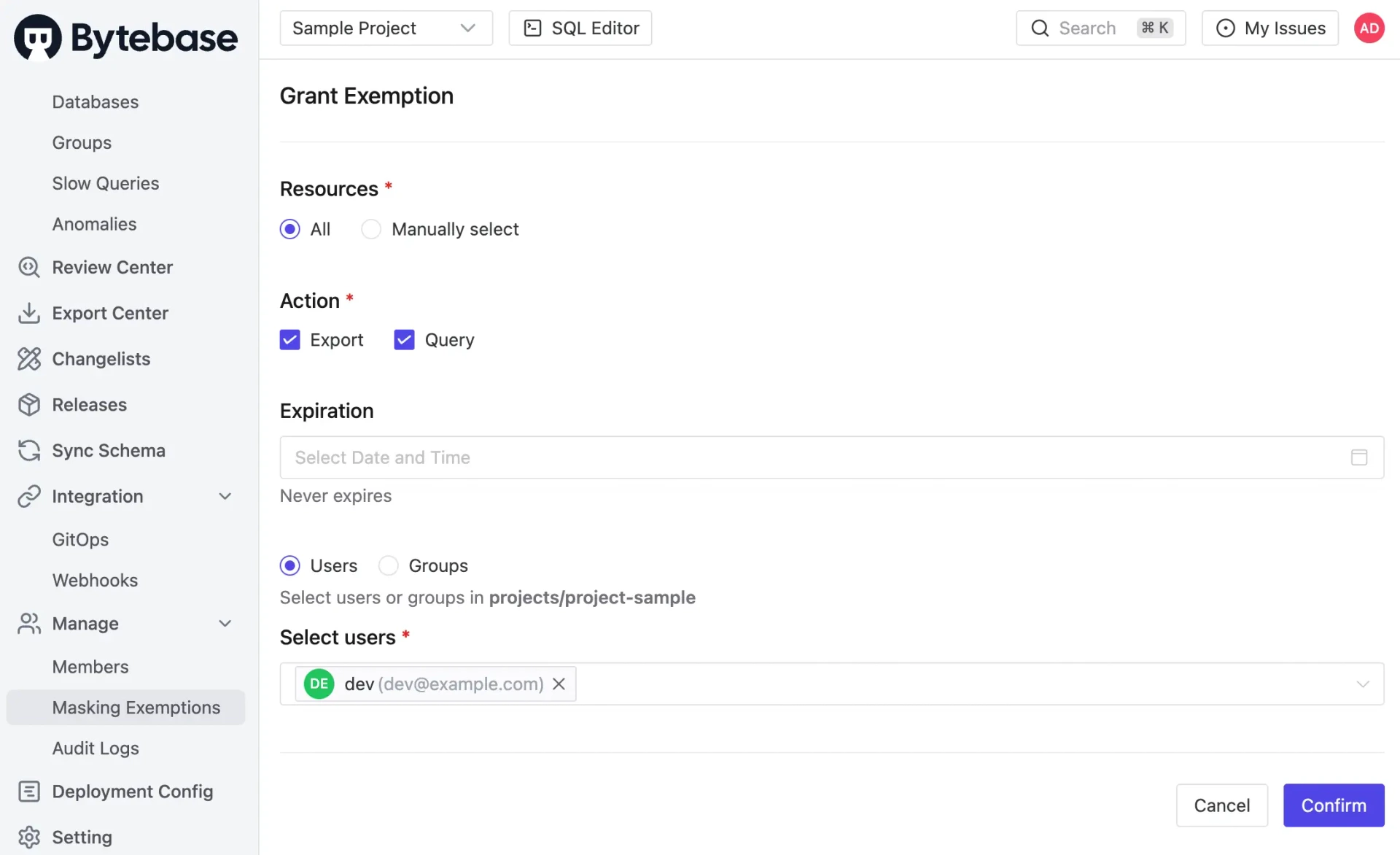Open the Sync Schema page
This screenshot has width=1400, height=855.
pyautogui.click(x=108, y=450)
